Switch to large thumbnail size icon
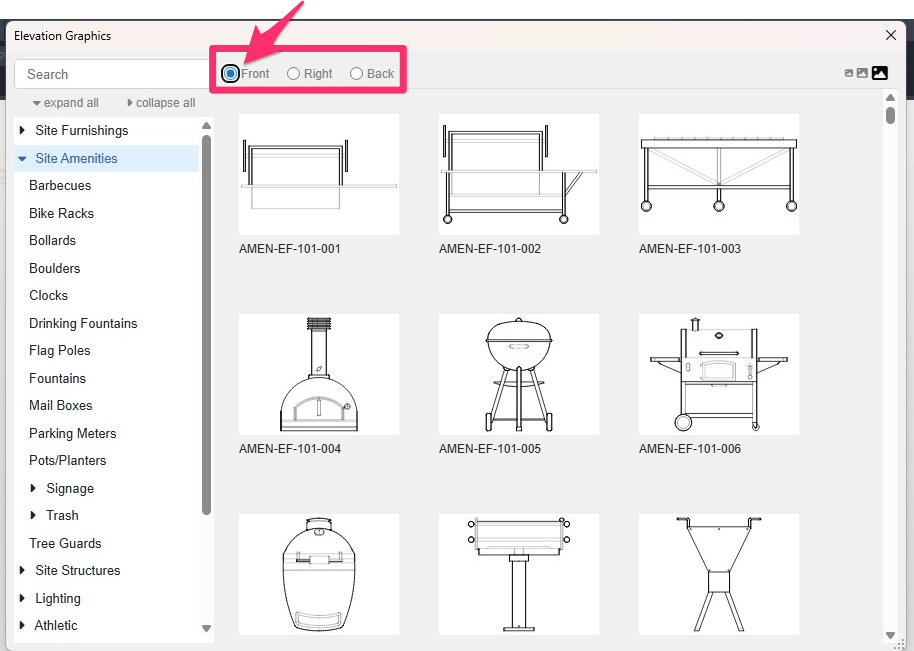914x651 pixels. pyautogui.click(x=880, y=73)
